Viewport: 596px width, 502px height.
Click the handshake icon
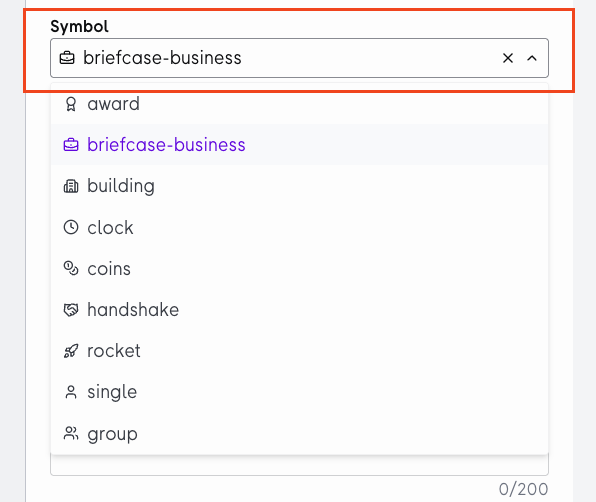coord(71,310)
